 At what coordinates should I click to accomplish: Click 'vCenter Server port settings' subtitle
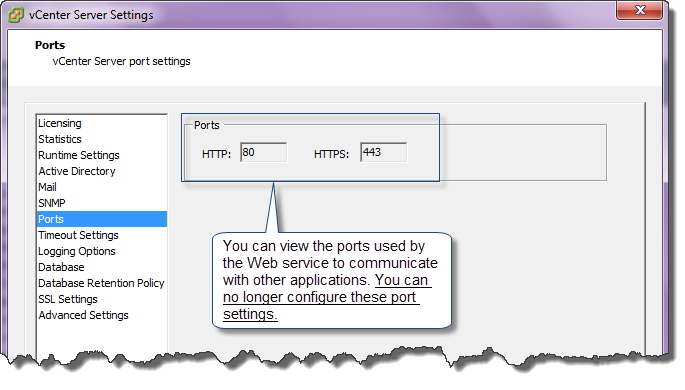tap(121, 62)
